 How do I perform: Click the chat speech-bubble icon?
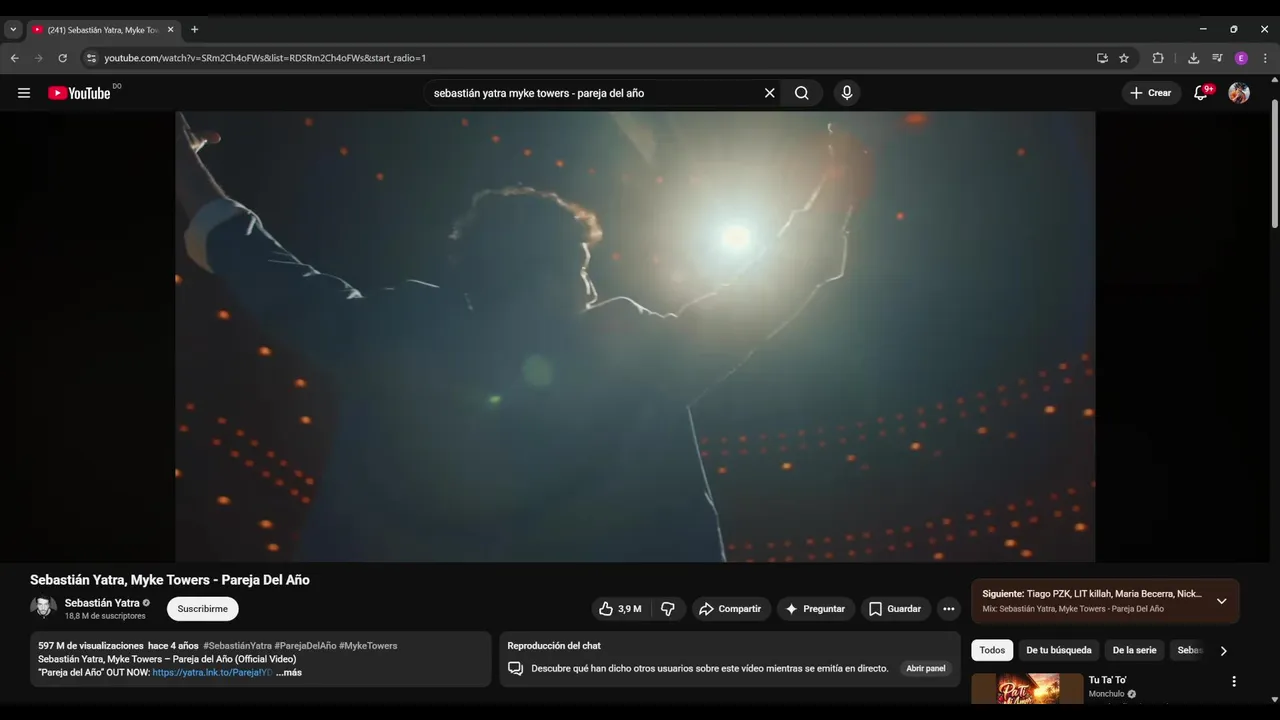pyautogui.click(x=515, y=669)
